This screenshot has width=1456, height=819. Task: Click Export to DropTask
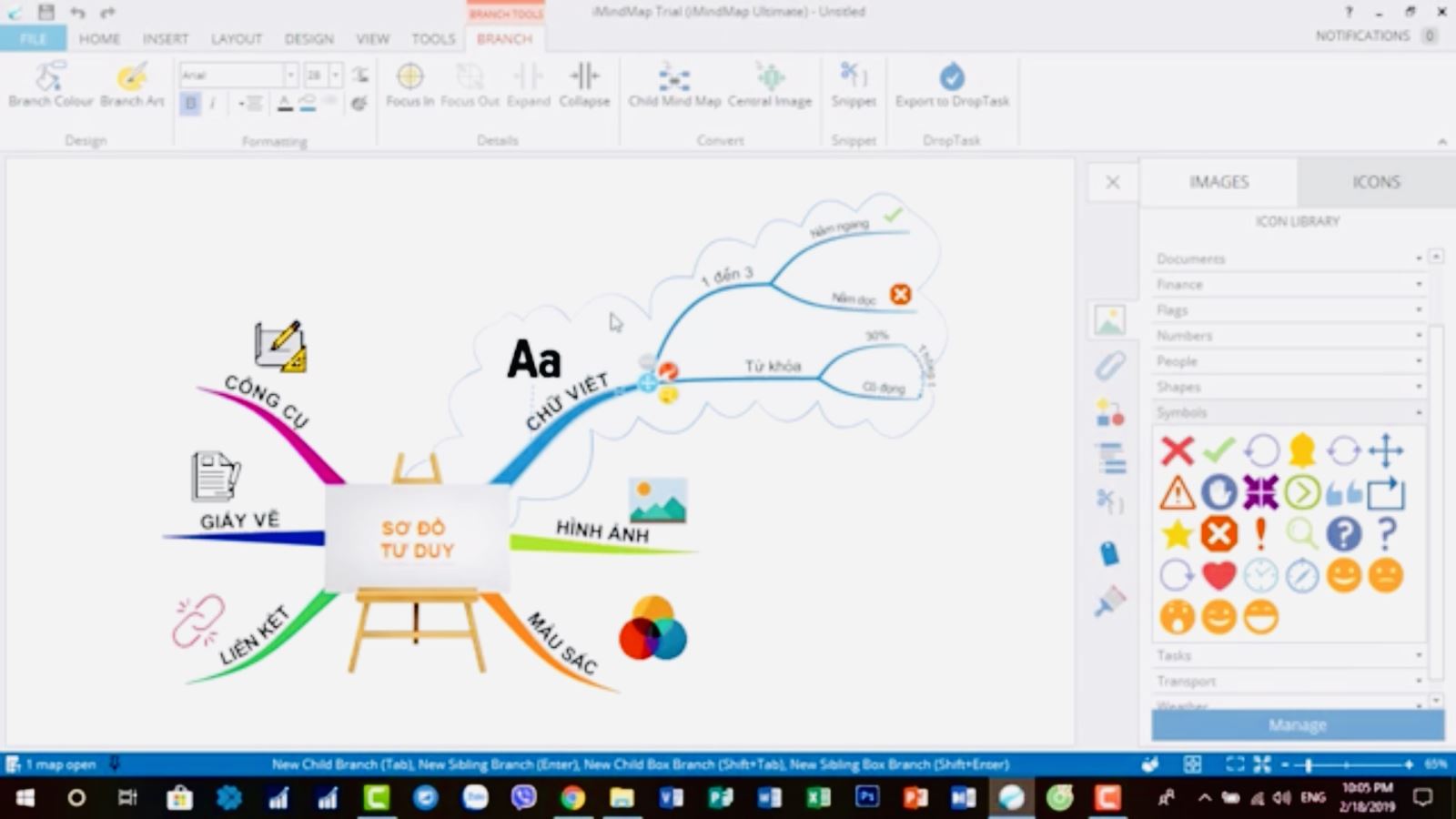[x=952, y=84]
